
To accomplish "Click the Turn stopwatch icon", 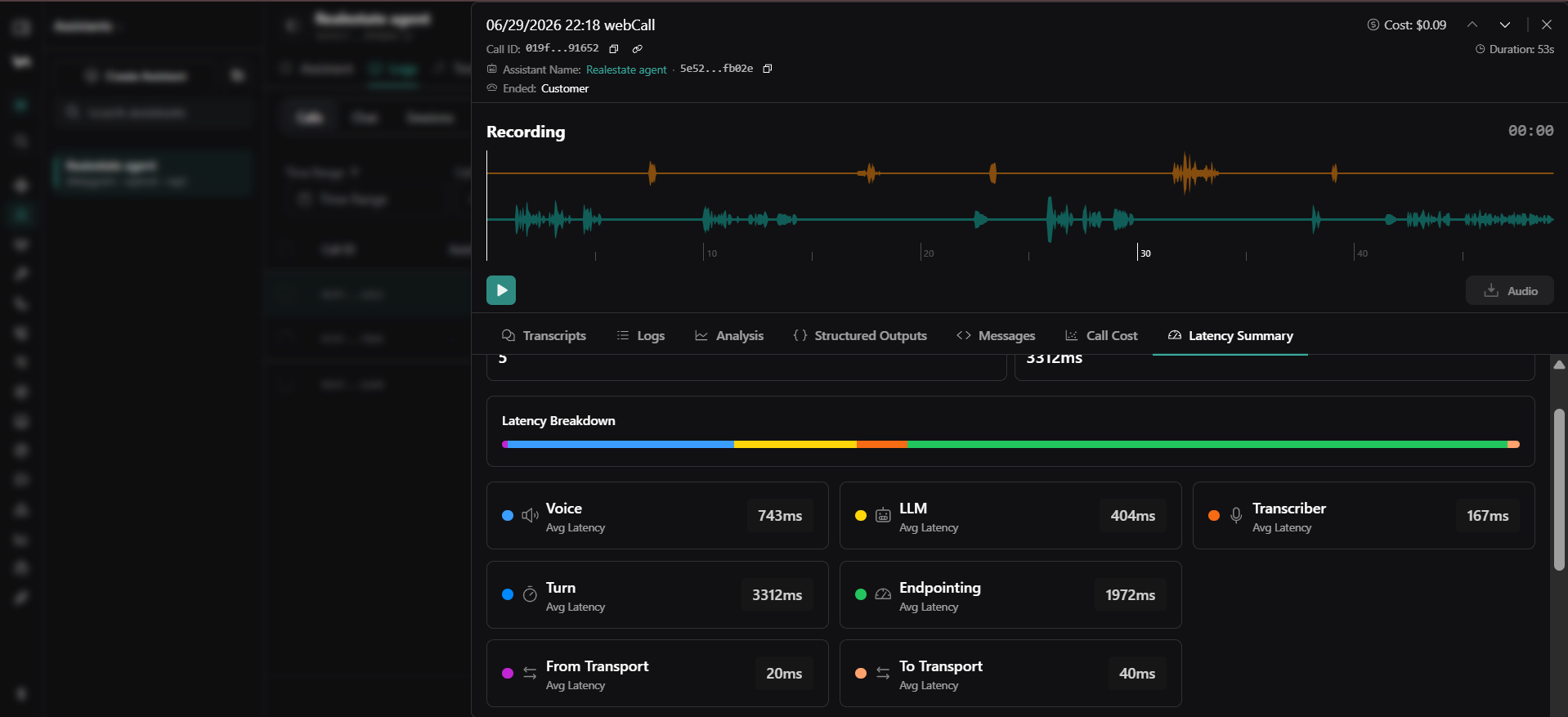I will coord(530,594).
